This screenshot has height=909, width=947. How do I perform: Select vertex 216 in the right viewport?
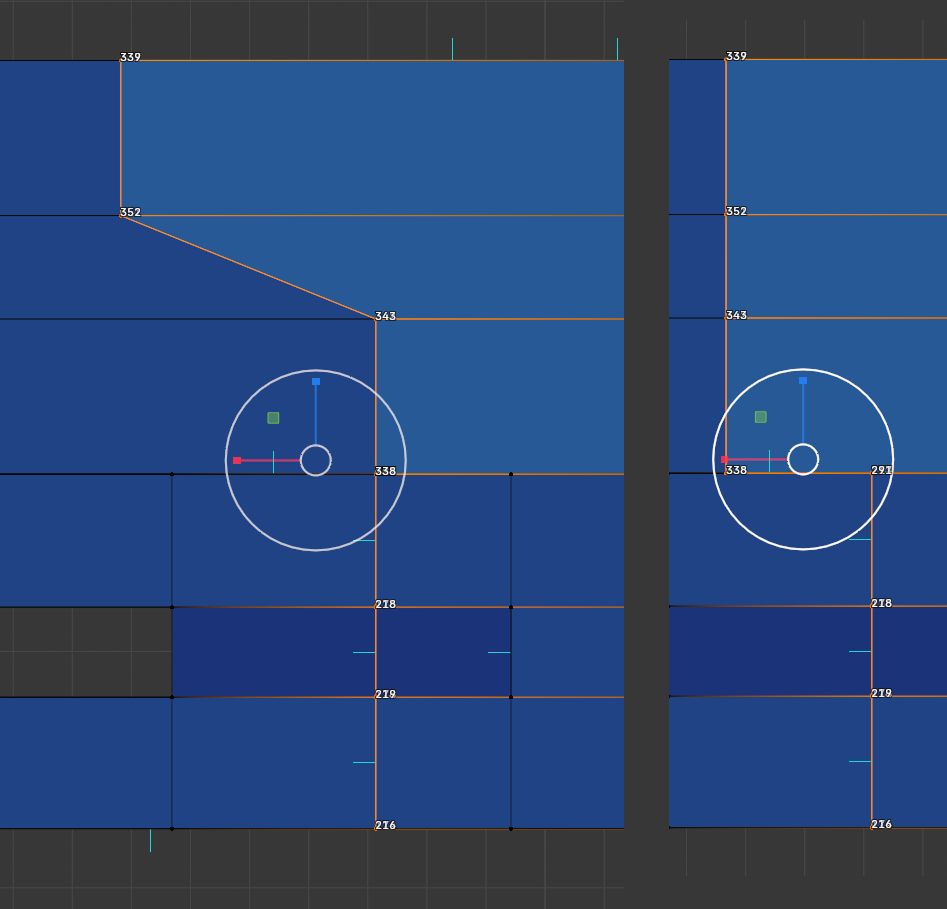(872, 827)
